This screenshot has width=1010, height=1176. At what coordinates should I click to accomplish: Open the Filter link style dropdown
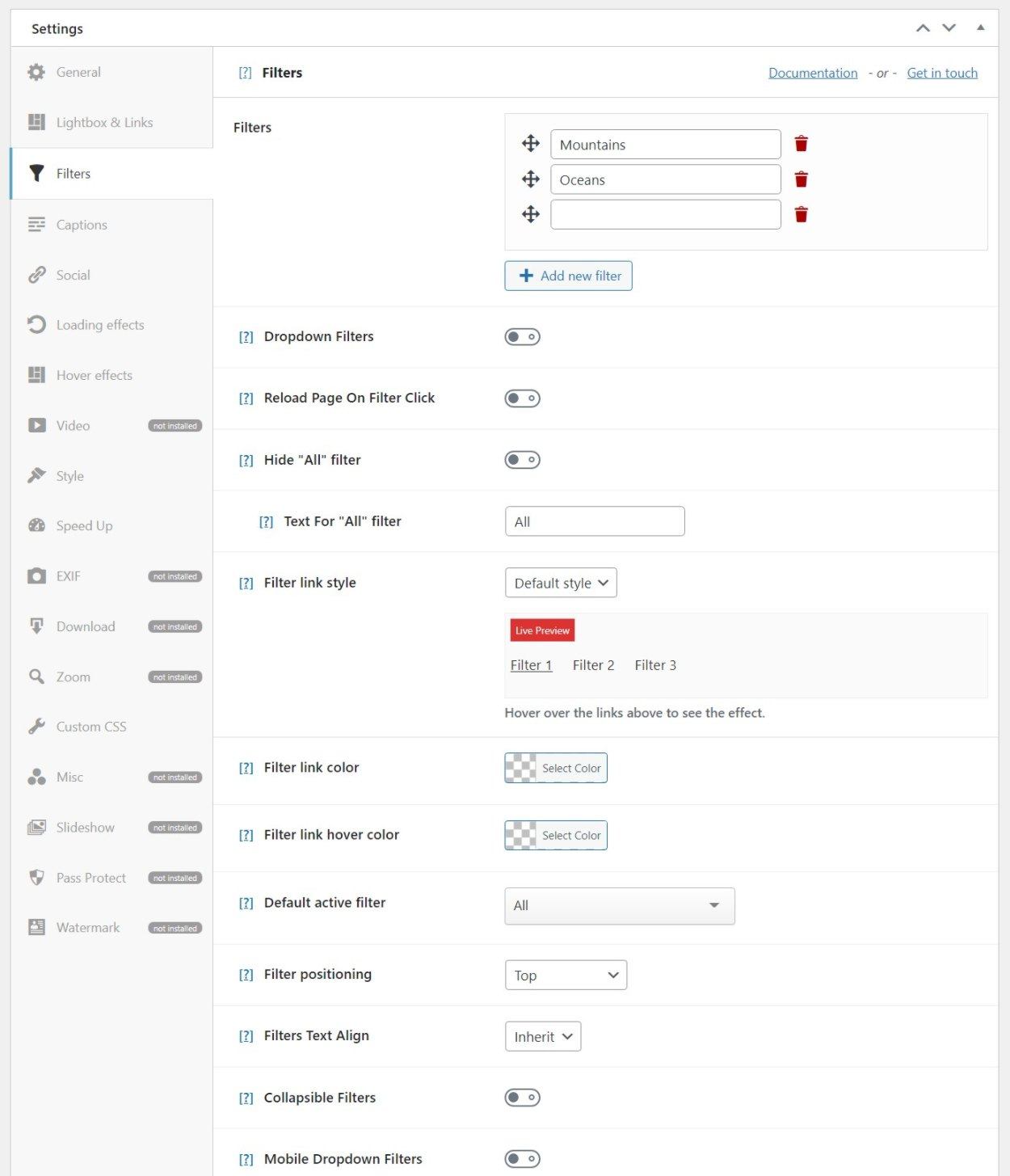coord(561,583)
